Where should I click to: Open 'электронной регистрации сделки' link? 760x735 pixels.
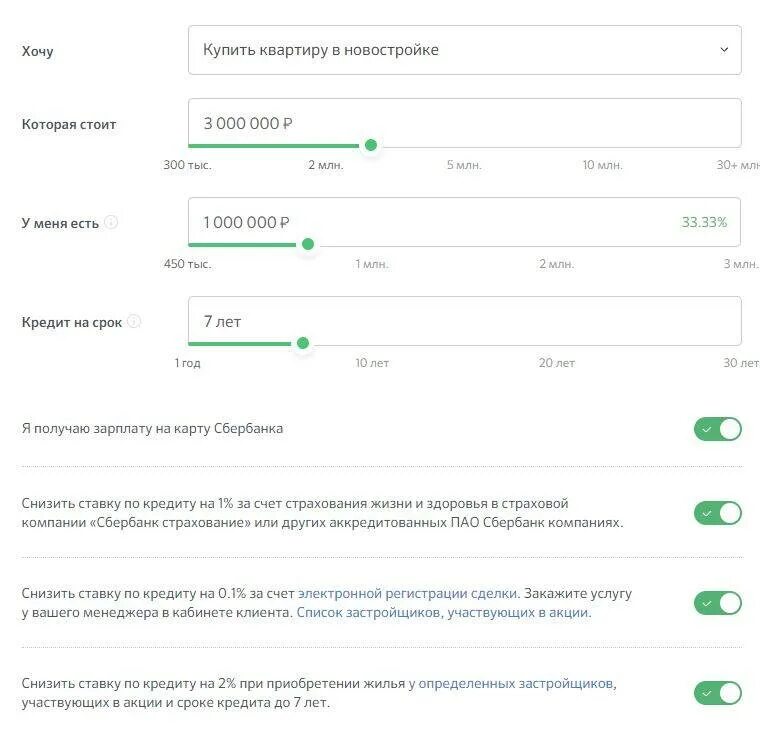click(x=408, y=593)
